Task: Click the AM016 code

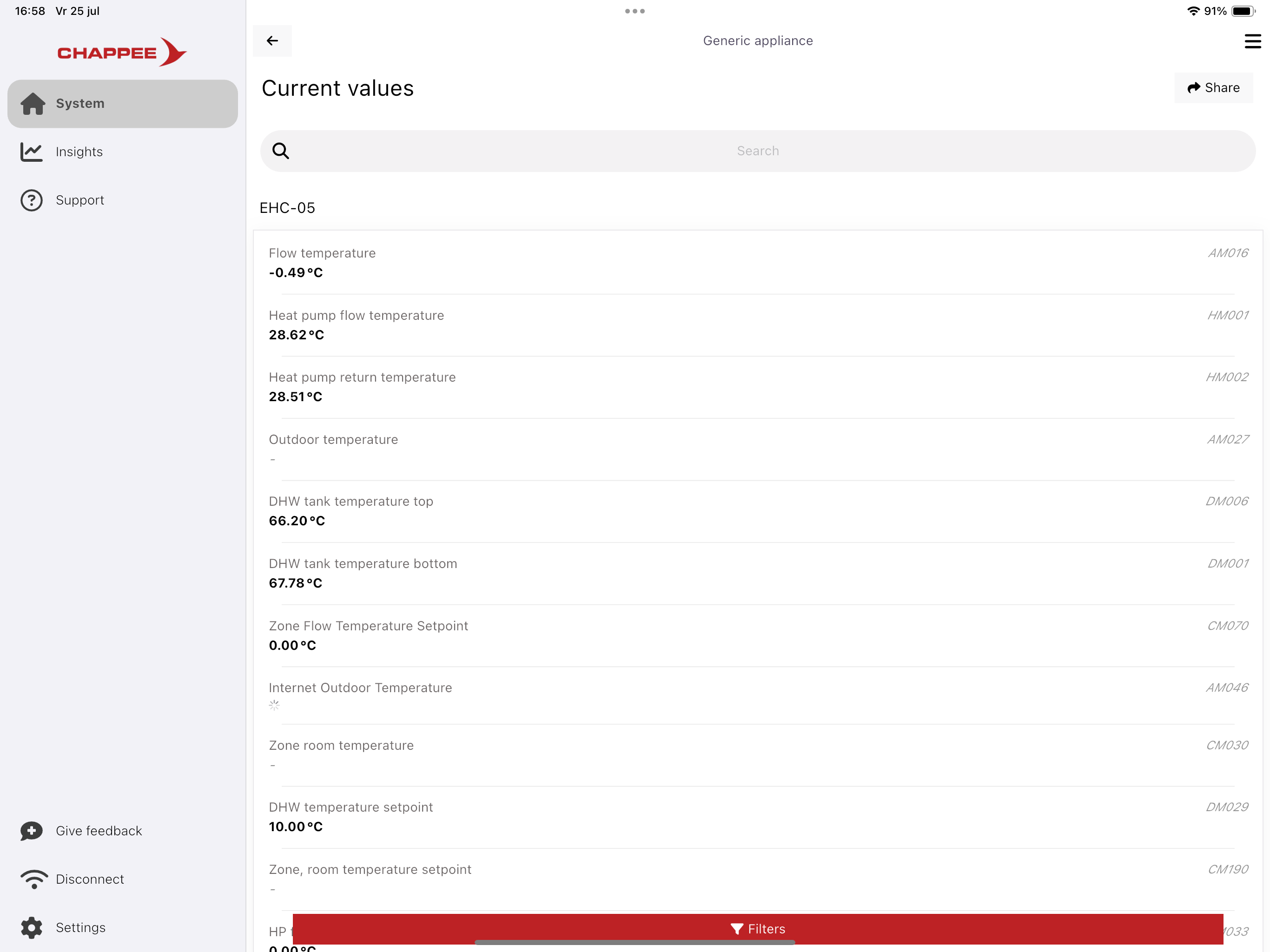Action: 1228,253
